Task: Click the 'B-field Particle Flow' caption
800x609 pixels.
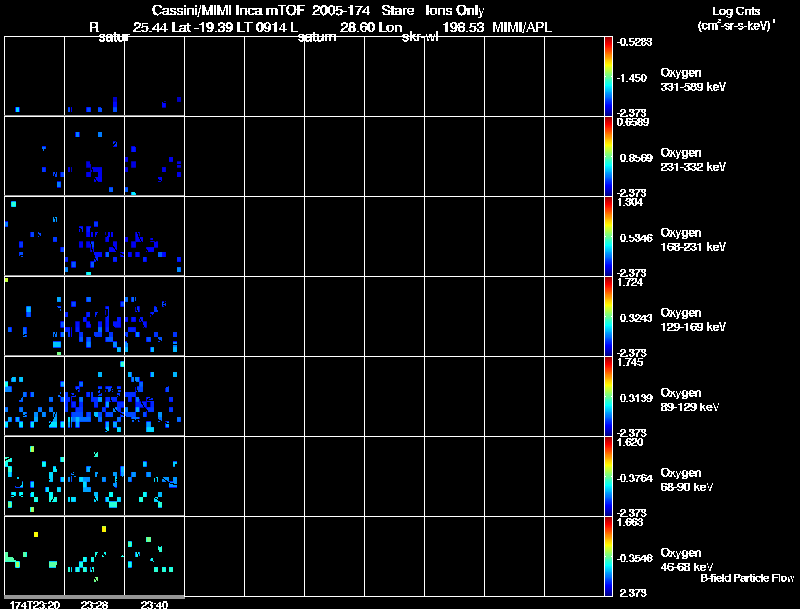Action: tap(747, 578)
